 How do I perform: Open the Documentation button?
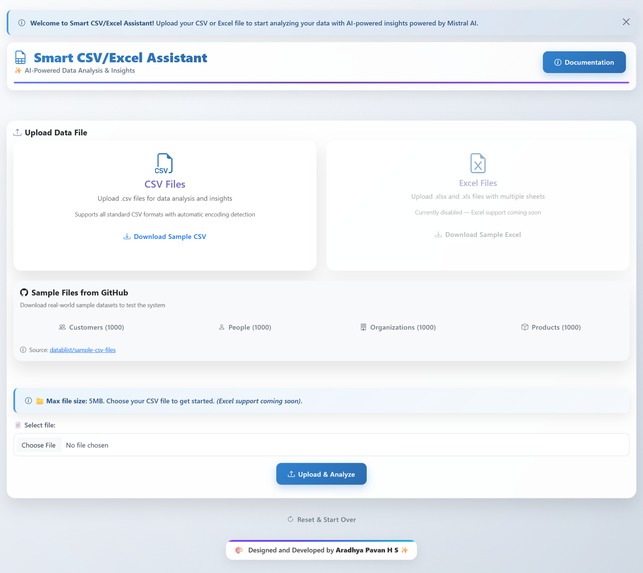pyautogui.click(x=584, y=62)
